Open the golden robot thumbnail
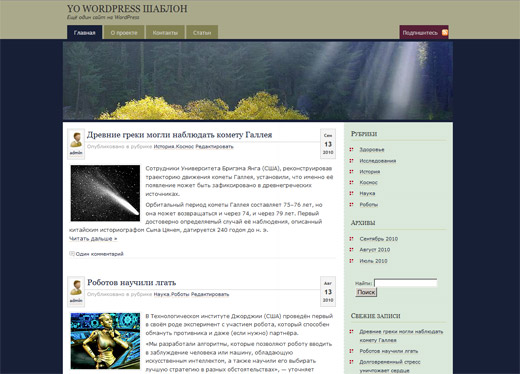Image resolution: width=520 pixels, height=374 pixels. [x=105, y=341]
